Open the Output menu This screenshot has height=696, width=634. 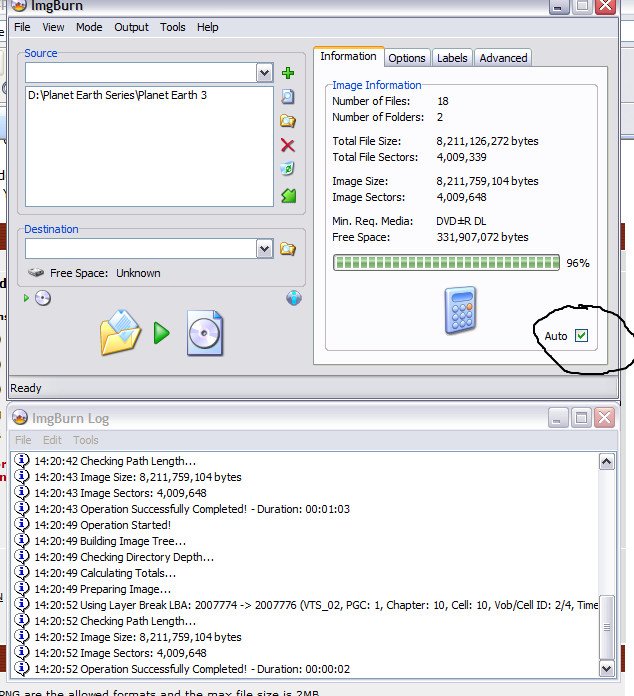pyautogui.click(x=131, y=27)
